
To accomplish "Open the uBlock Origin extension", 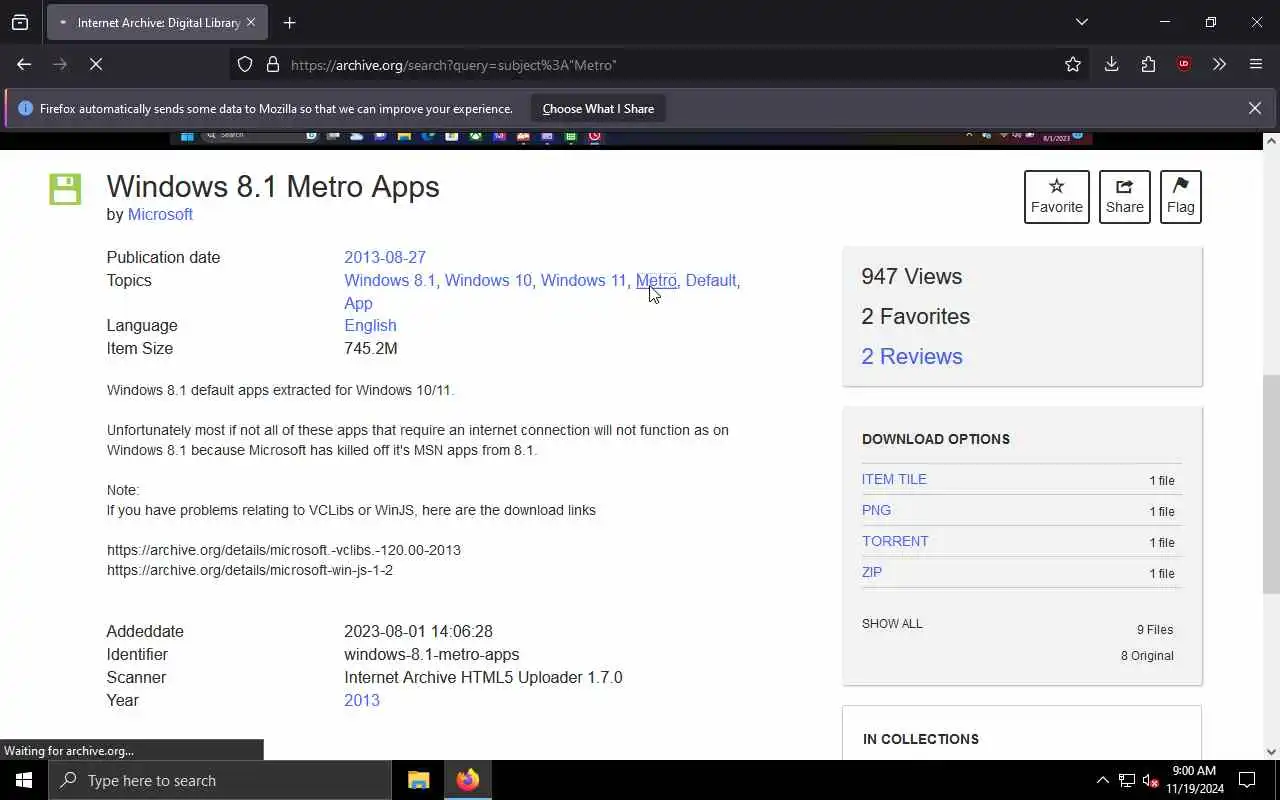I will tap(1184, 65).
